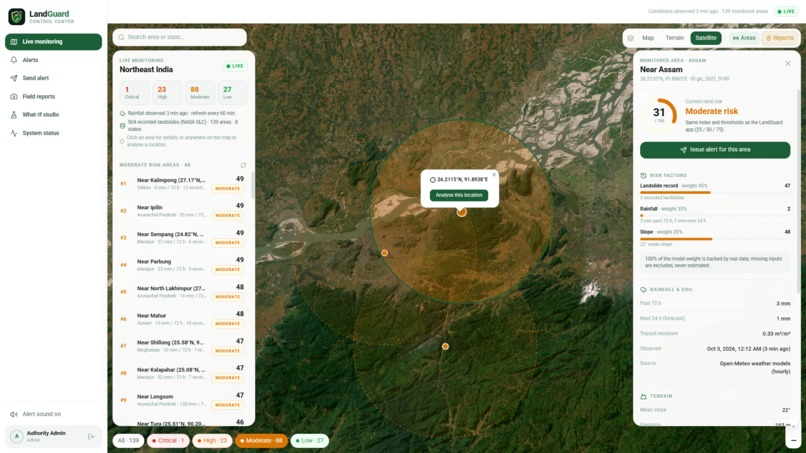Viewport: 806px width, 453px height.
Task: Click the risk score gauge showing 31
Action: coord(660,114)
